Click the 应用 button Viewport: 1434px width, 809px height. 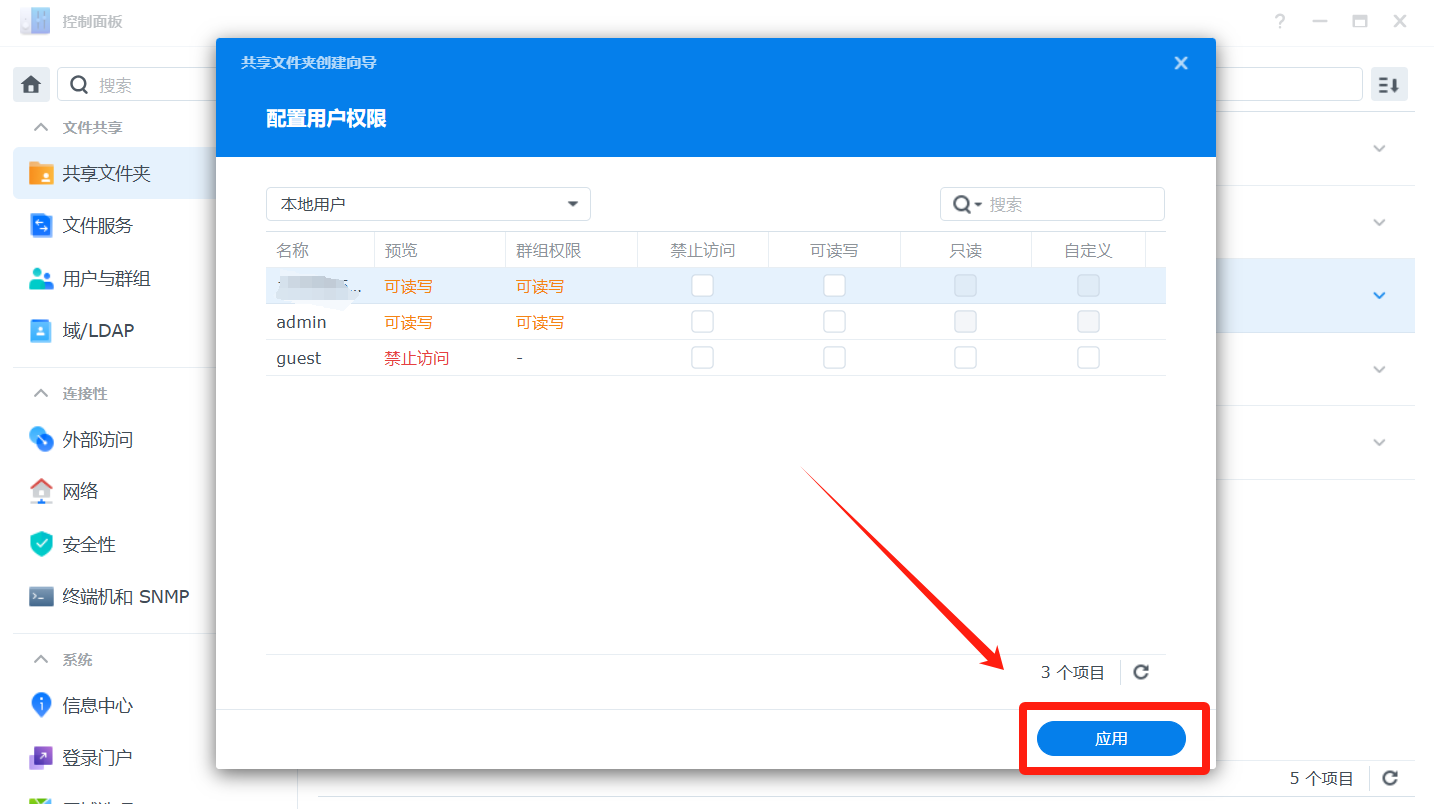click(1111, 739)
